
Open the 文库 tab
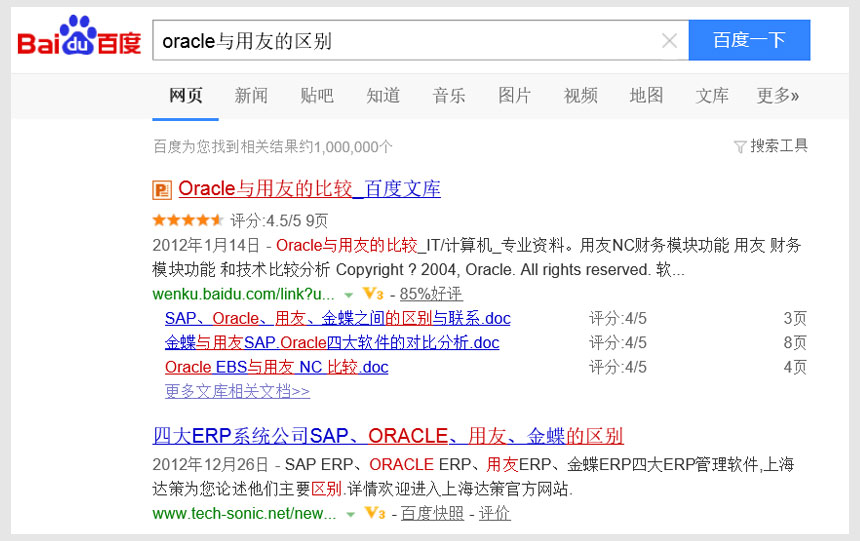(712, 96)
